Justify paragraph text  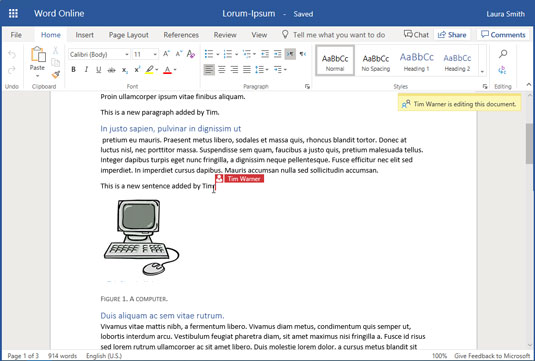pos(247,70)
